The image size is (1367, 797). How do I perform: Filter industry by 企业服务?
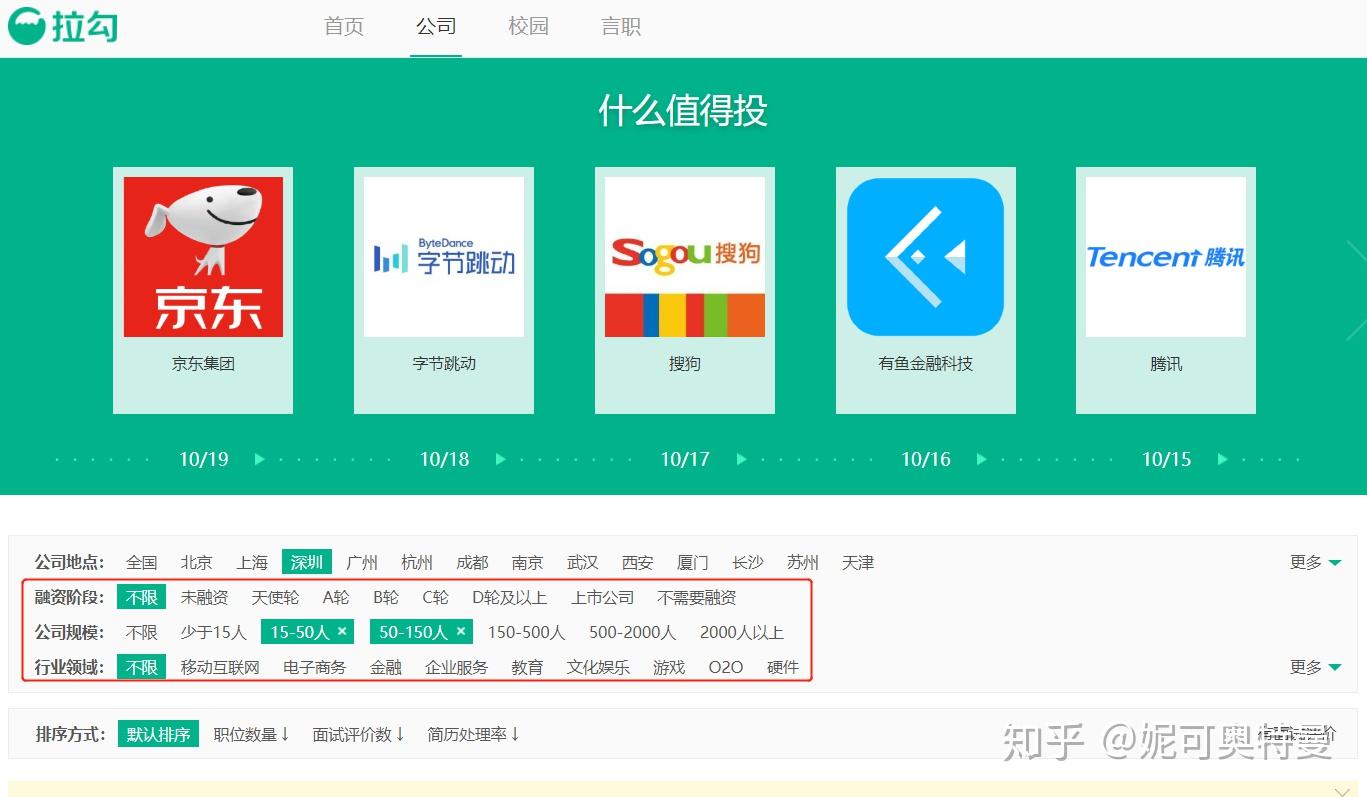click(457, 667)
